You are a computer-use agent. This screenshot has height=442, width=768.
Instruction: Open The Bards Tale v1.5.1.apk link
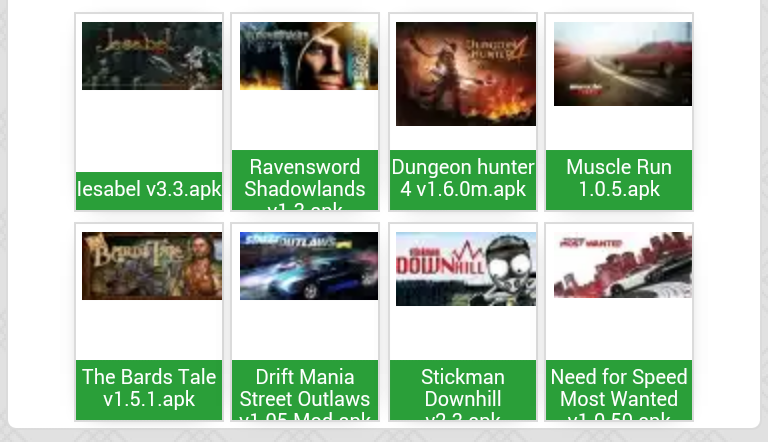(x=149, y=390)
